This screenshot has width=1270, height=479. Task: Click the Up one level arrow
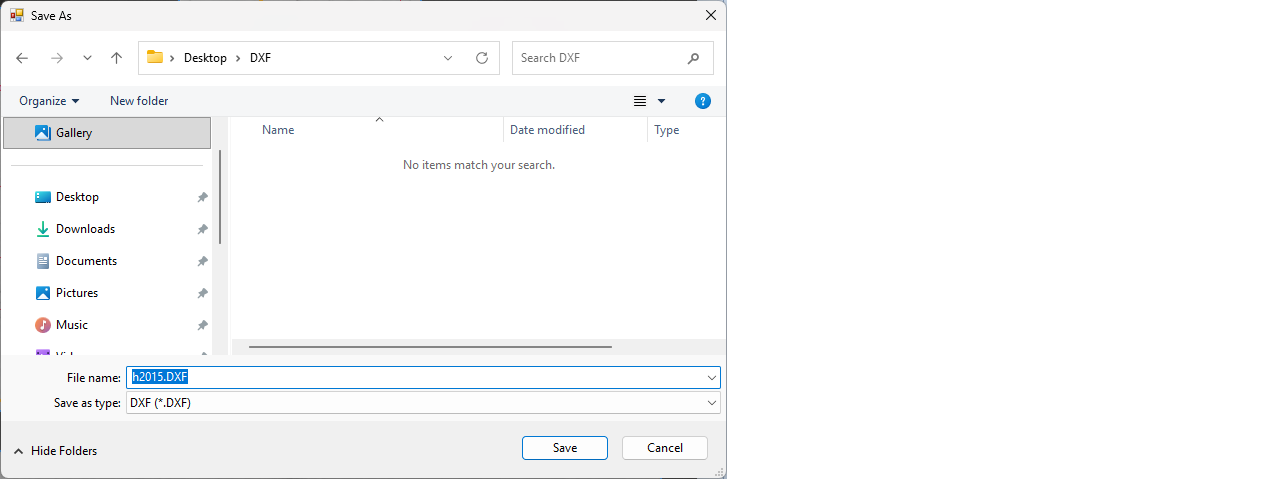tap(116, 58)
